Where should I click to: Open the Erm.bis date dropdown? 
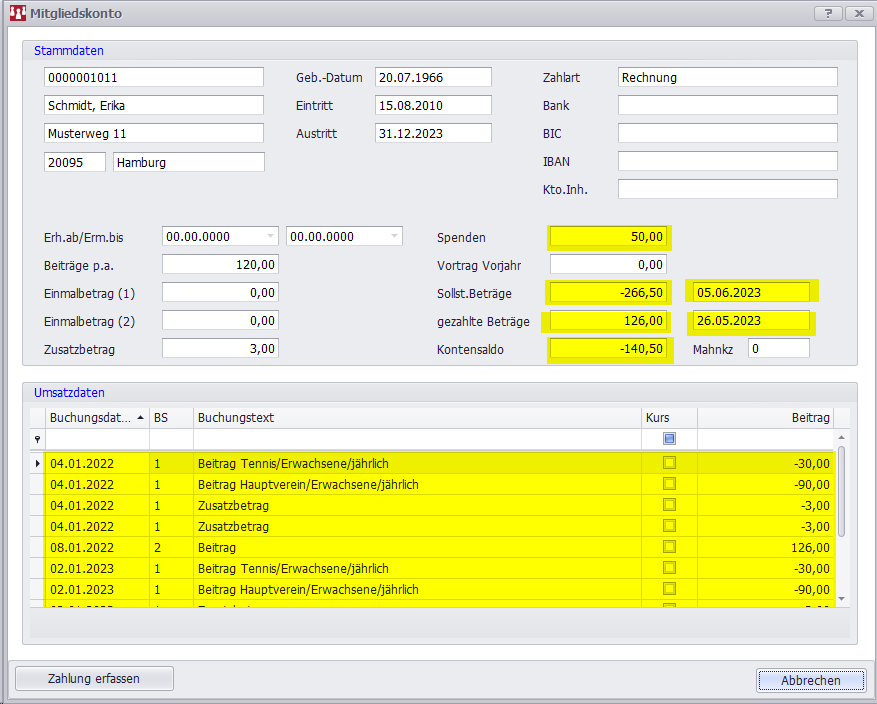(394, 237)
